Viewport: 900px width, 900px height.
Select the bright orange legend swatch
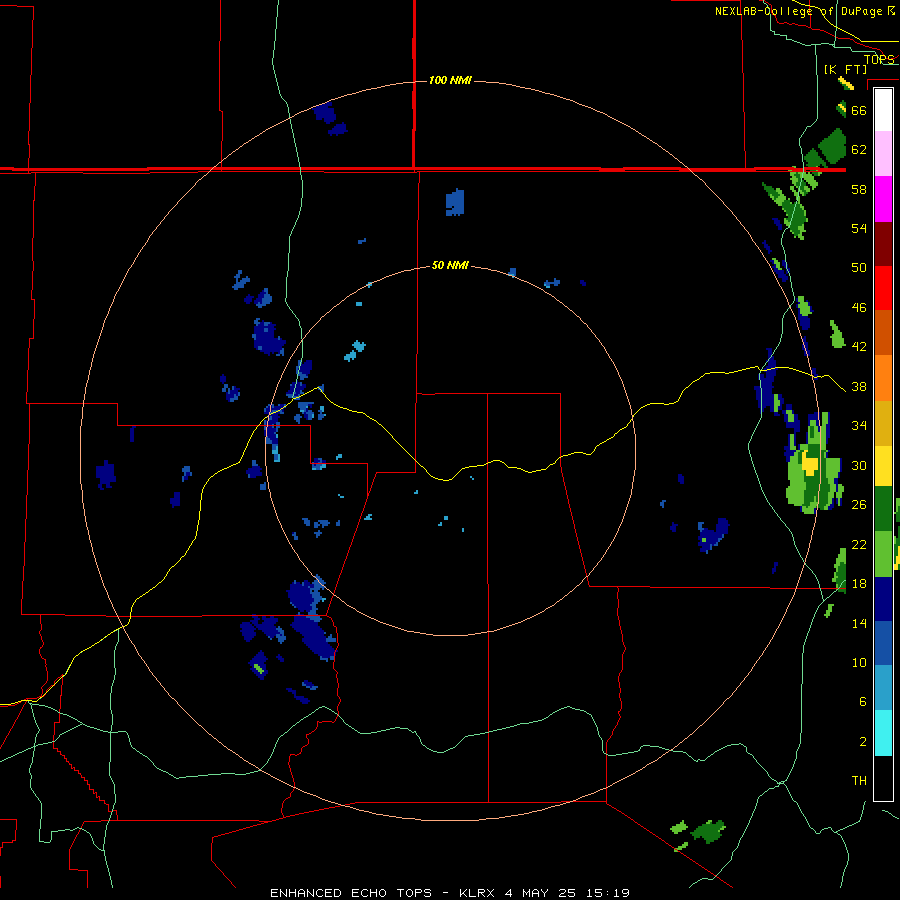[883, 378]
